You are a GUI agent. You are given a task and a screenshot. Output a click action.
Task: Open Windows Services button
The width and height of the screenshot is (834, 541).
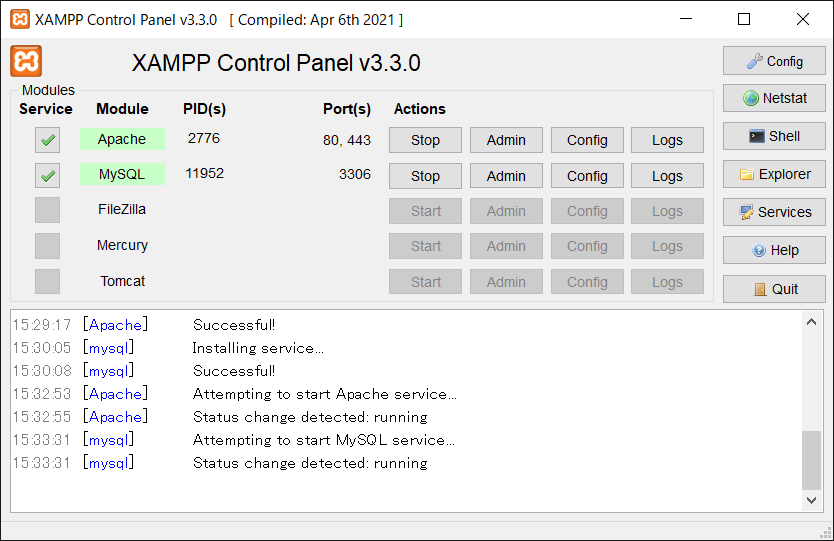click(774, 212)
